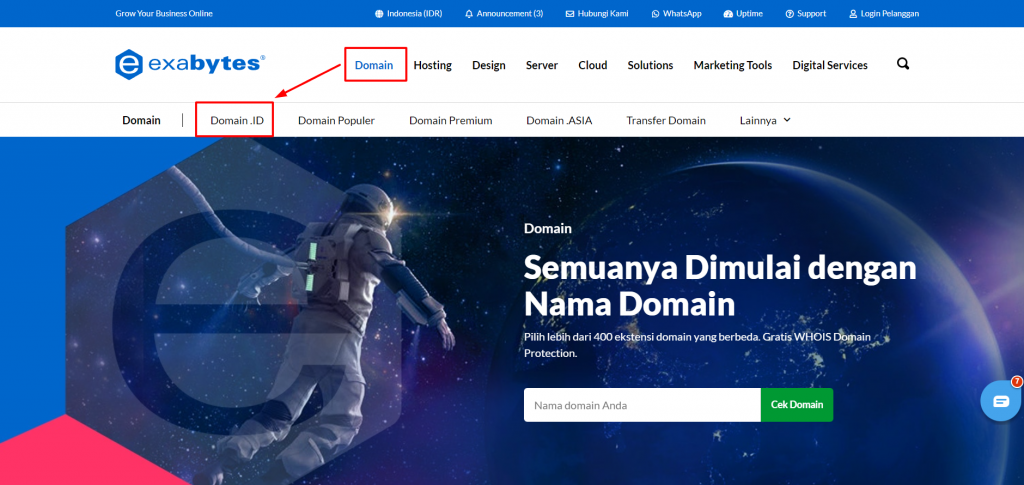This screenshot has height=485, width=1024.
Task: Expand the Lainnya dropdown chevron
Action: (x=787, y=119)
